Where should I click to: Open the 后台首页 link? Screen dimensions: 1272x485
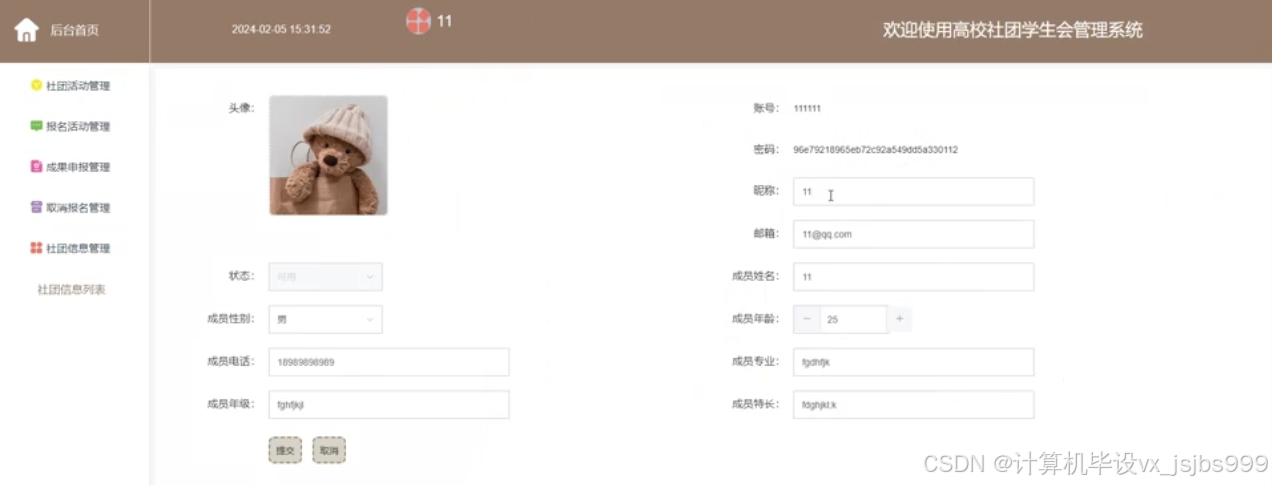pyautogui.click(x=75, y=30)
